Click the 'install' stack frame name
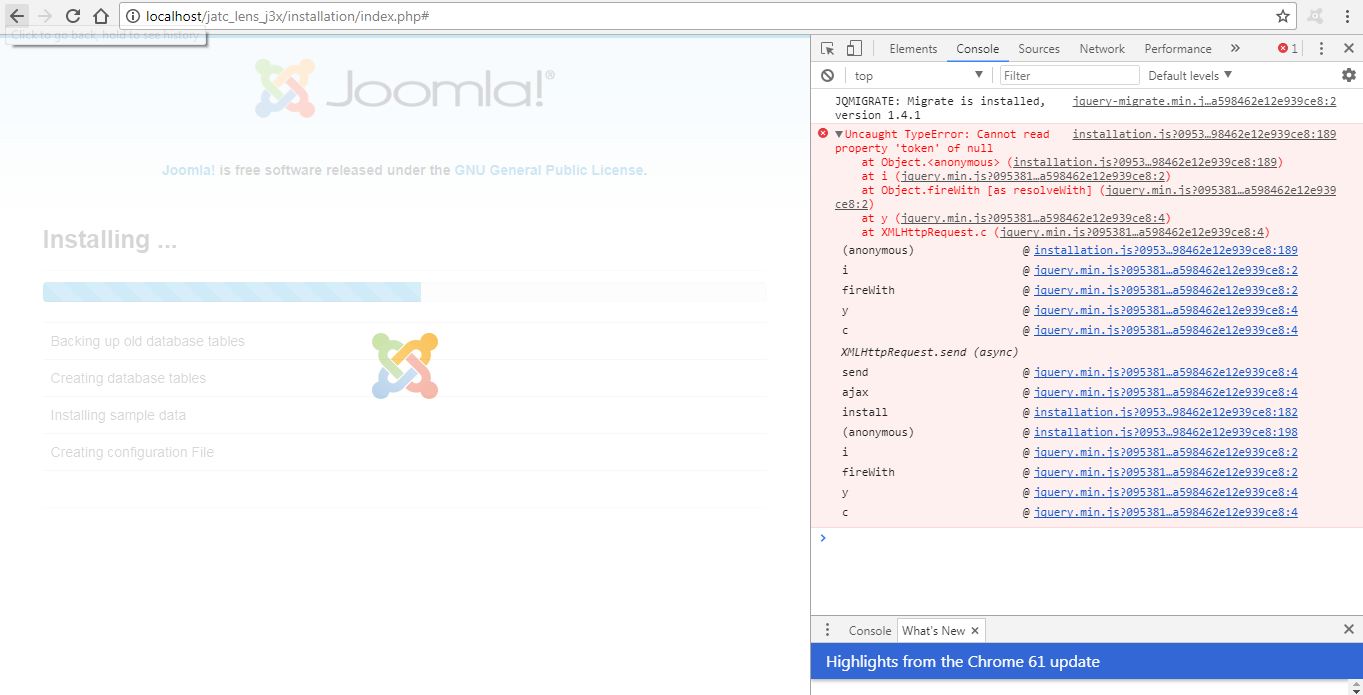The height and width of the screenshot is (695, 1363). [865, 412]
